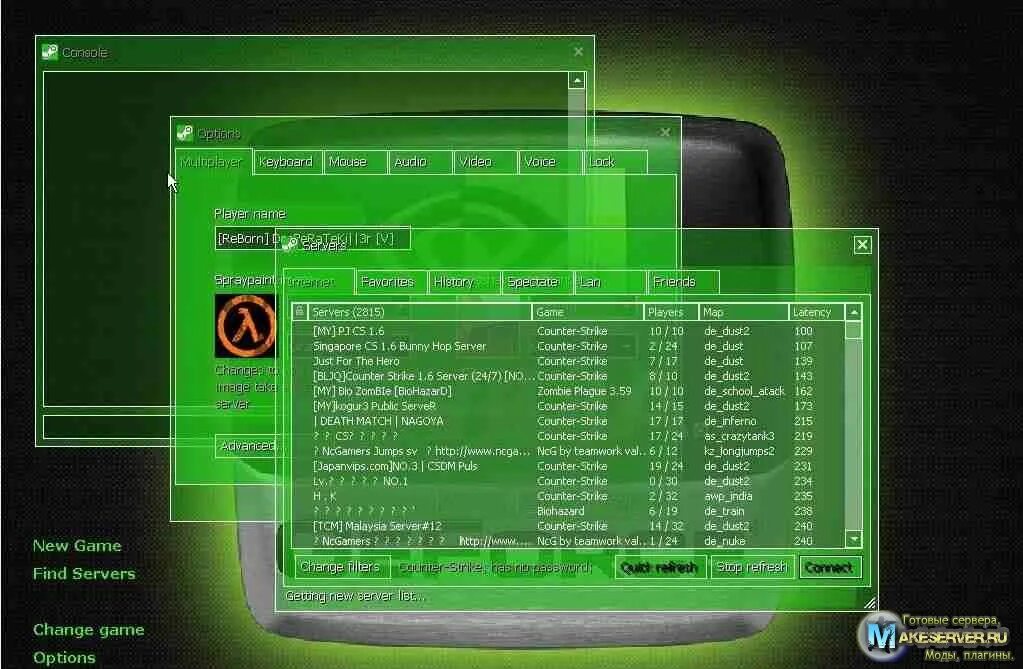Select the "[MY] PJ CS 1.6" server row
1023x669 pixels.
pyautogui.click(x=569, y=331)
